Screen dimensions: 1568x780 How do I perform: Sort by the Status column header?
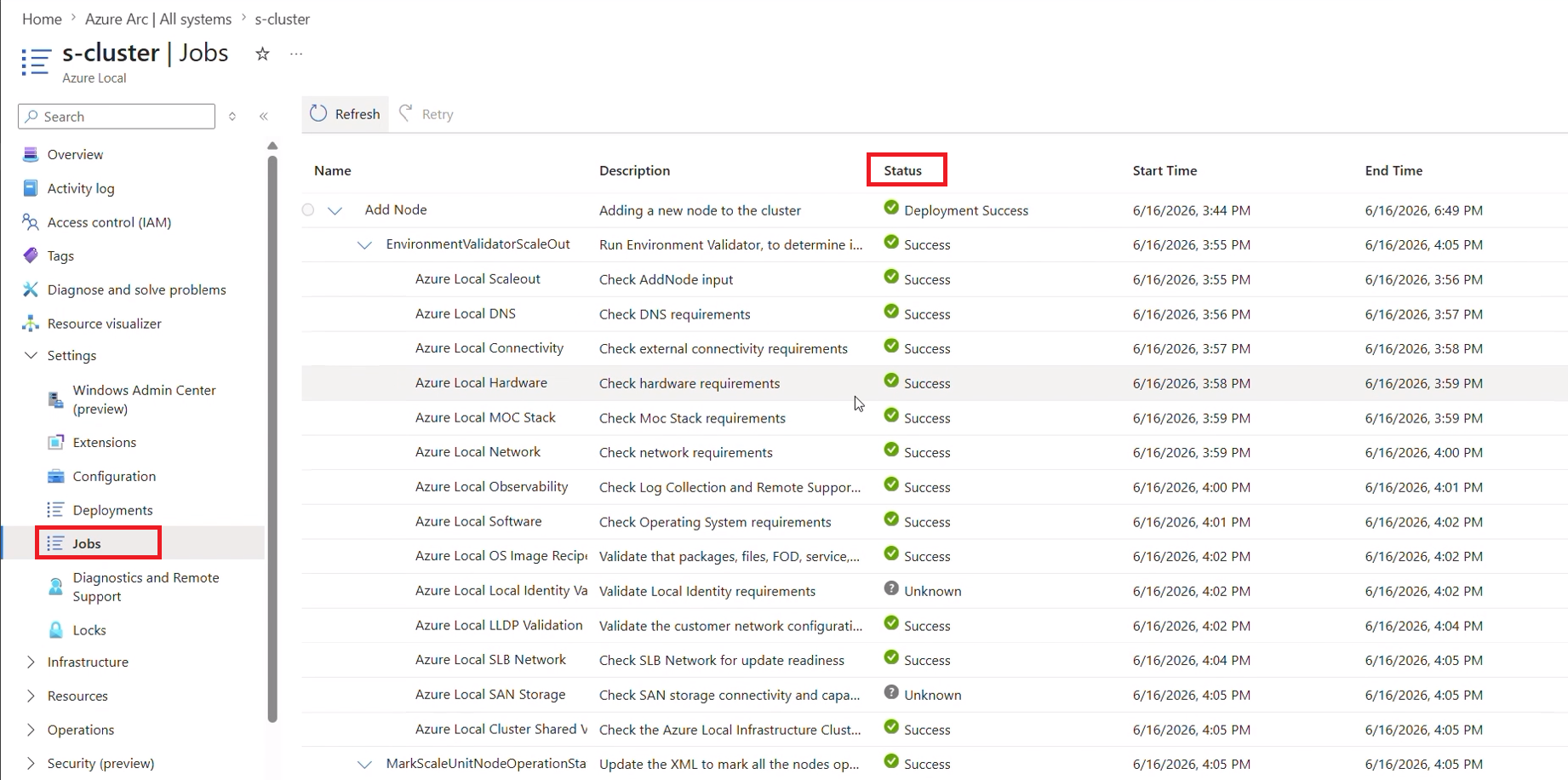(x=903, y=170)
